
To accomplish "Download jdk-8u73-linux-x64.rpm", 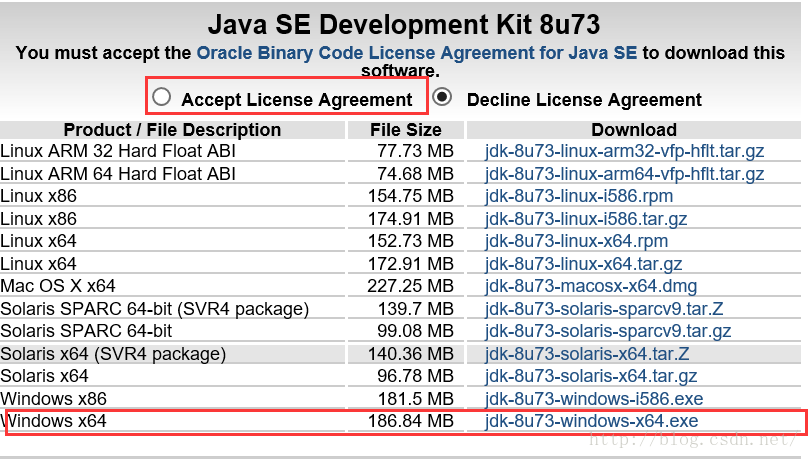I will (x=576, y=241).
